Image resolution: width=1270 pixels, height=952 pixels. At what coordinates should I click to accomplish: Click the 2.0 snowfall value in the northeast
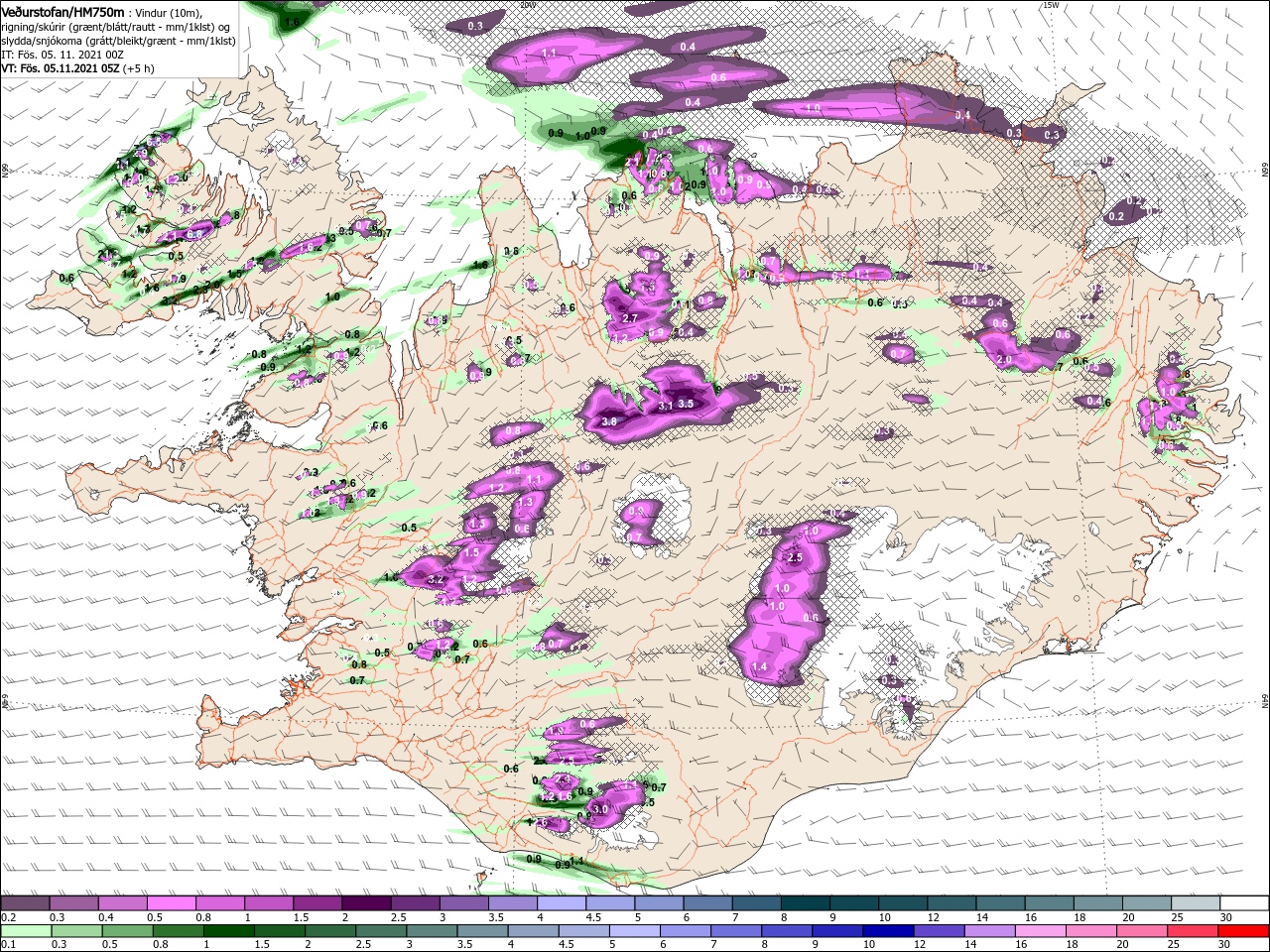click(x=1004, y=360)
